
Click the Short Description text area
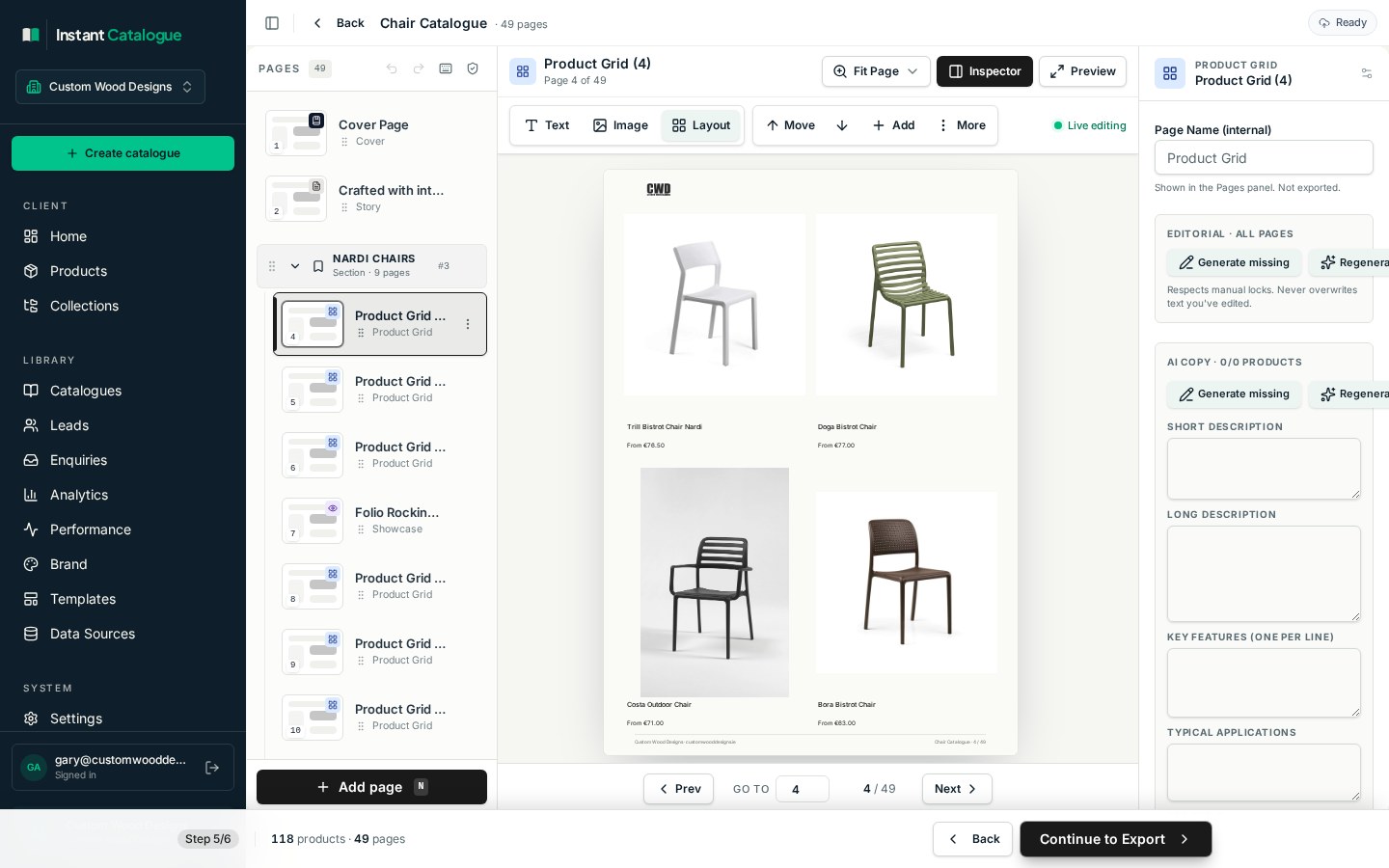click(1264, 469)
